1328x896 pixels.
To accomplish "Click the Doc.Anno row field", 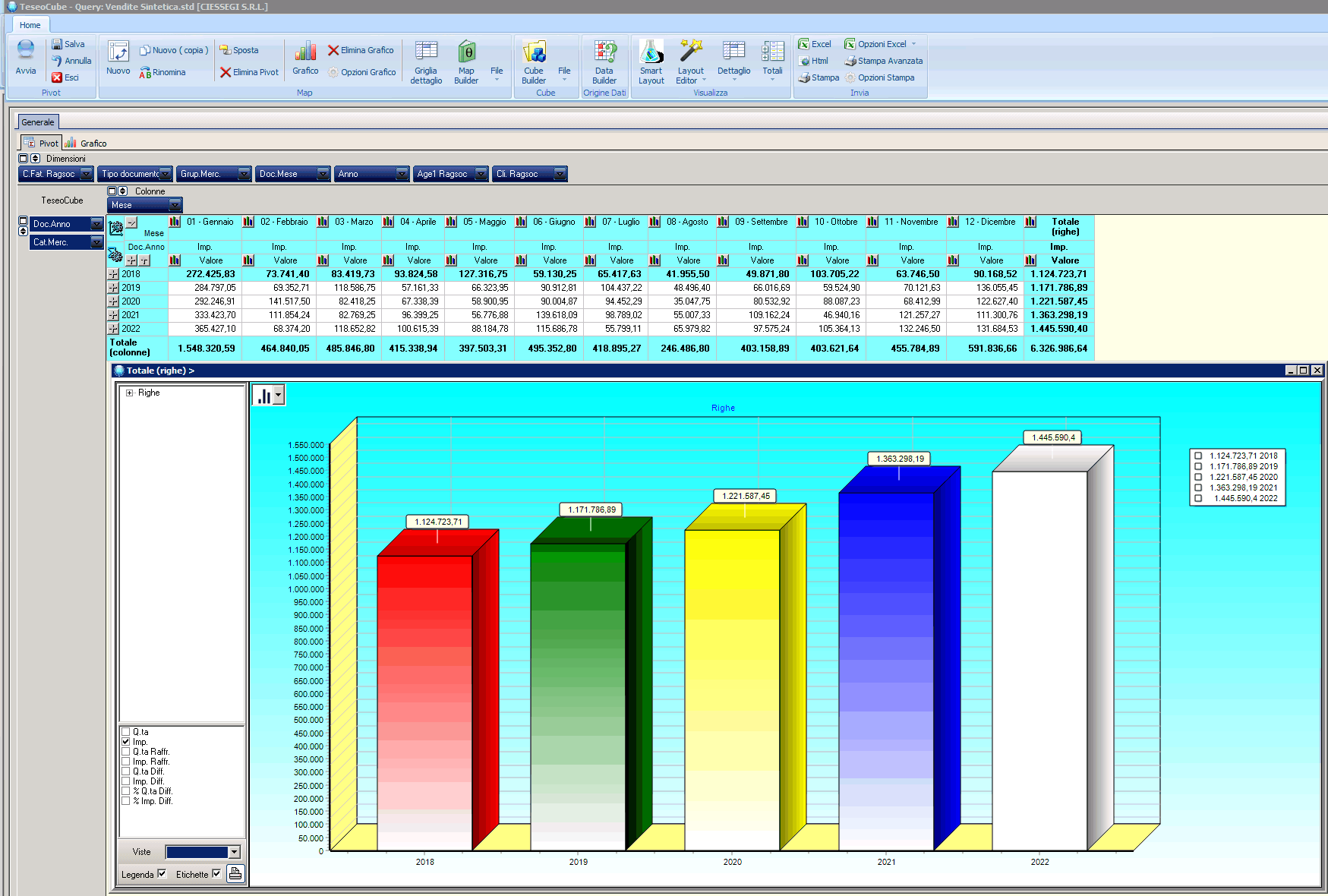I will click(66, 224).
